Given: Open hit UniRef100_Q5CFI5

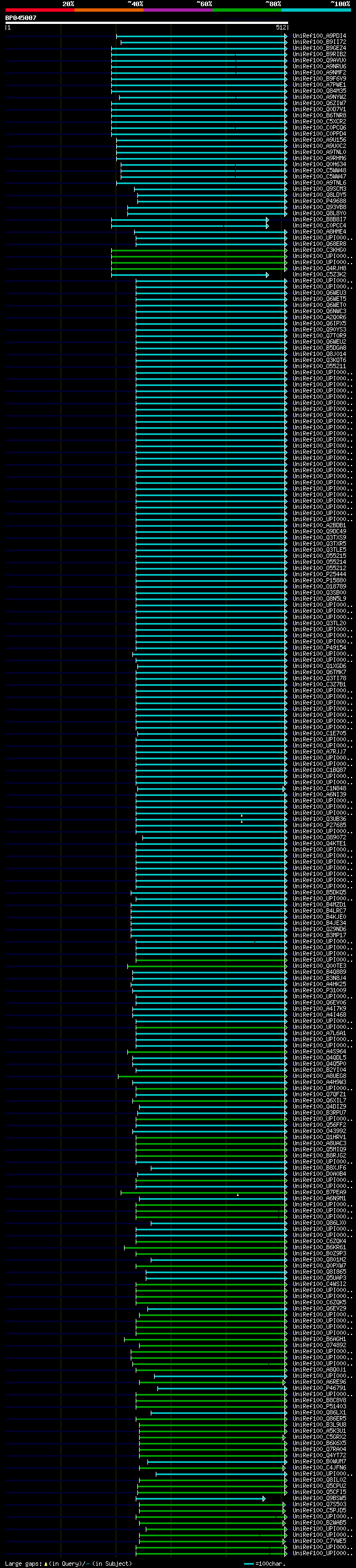Looking at the screenshot, I should coord(319,1492).
